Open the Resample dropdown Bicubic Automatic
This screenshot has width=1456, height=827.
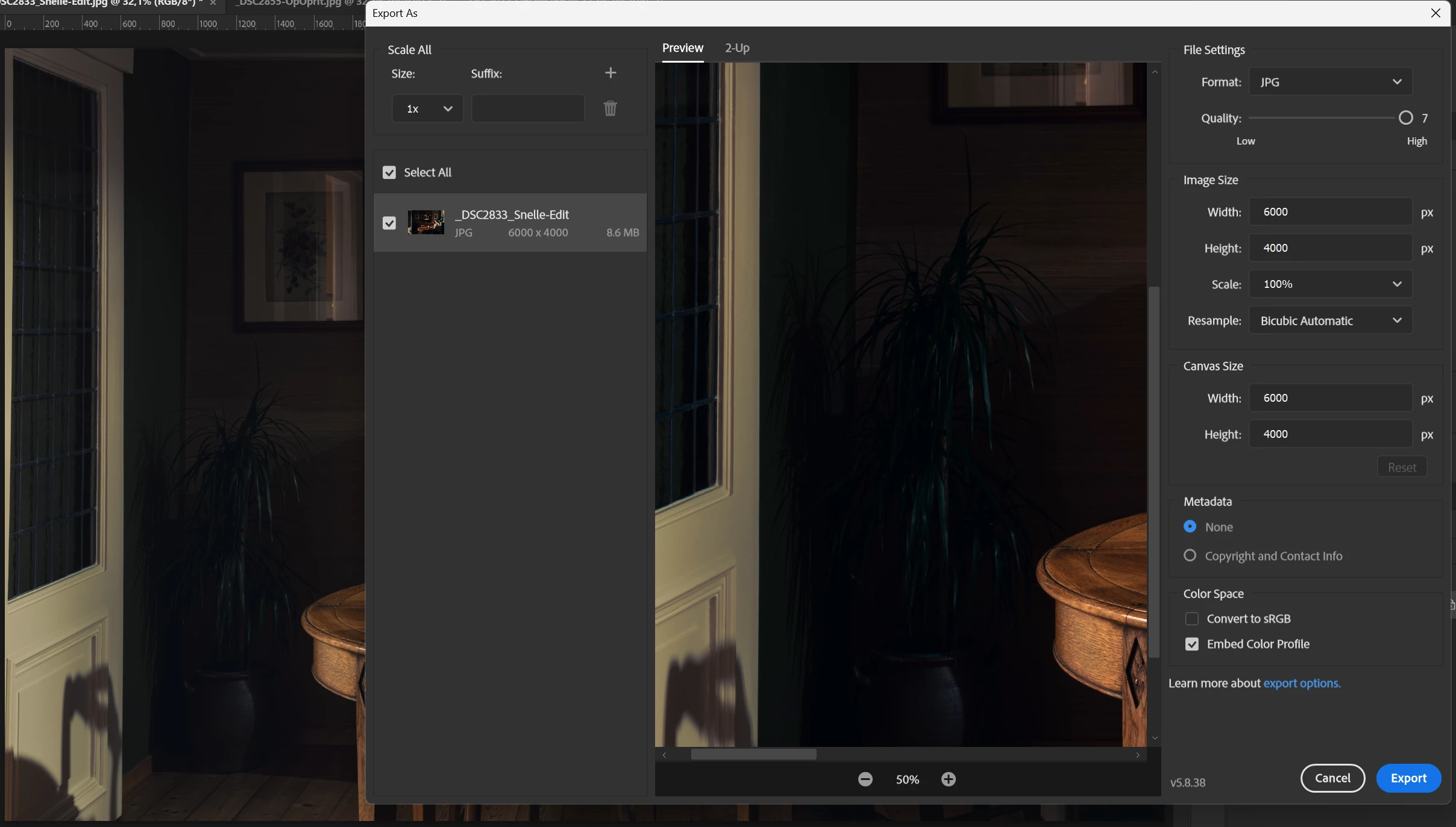coord(1330,321)
